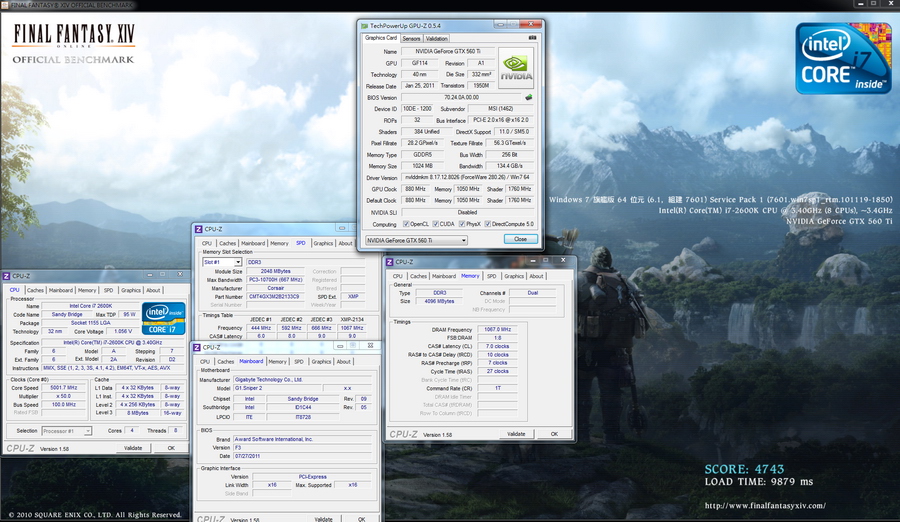Switch to the Sensors tab in GPU-Z
This screenshot has height=522, width=900.
(x=411, y=38)
